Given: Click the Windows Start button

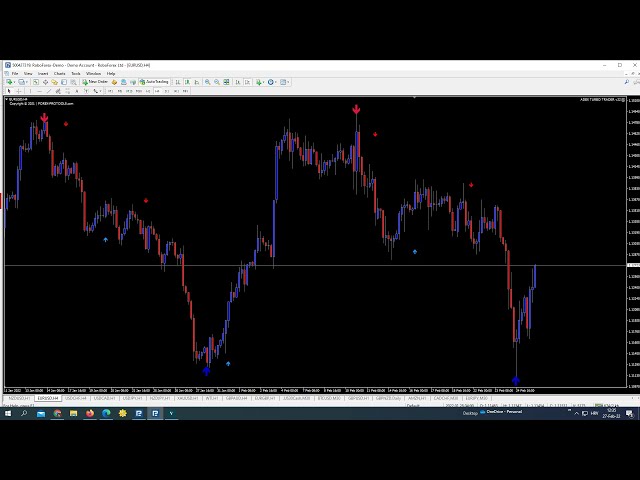Looking at the screenshot, I should (7, 412).
